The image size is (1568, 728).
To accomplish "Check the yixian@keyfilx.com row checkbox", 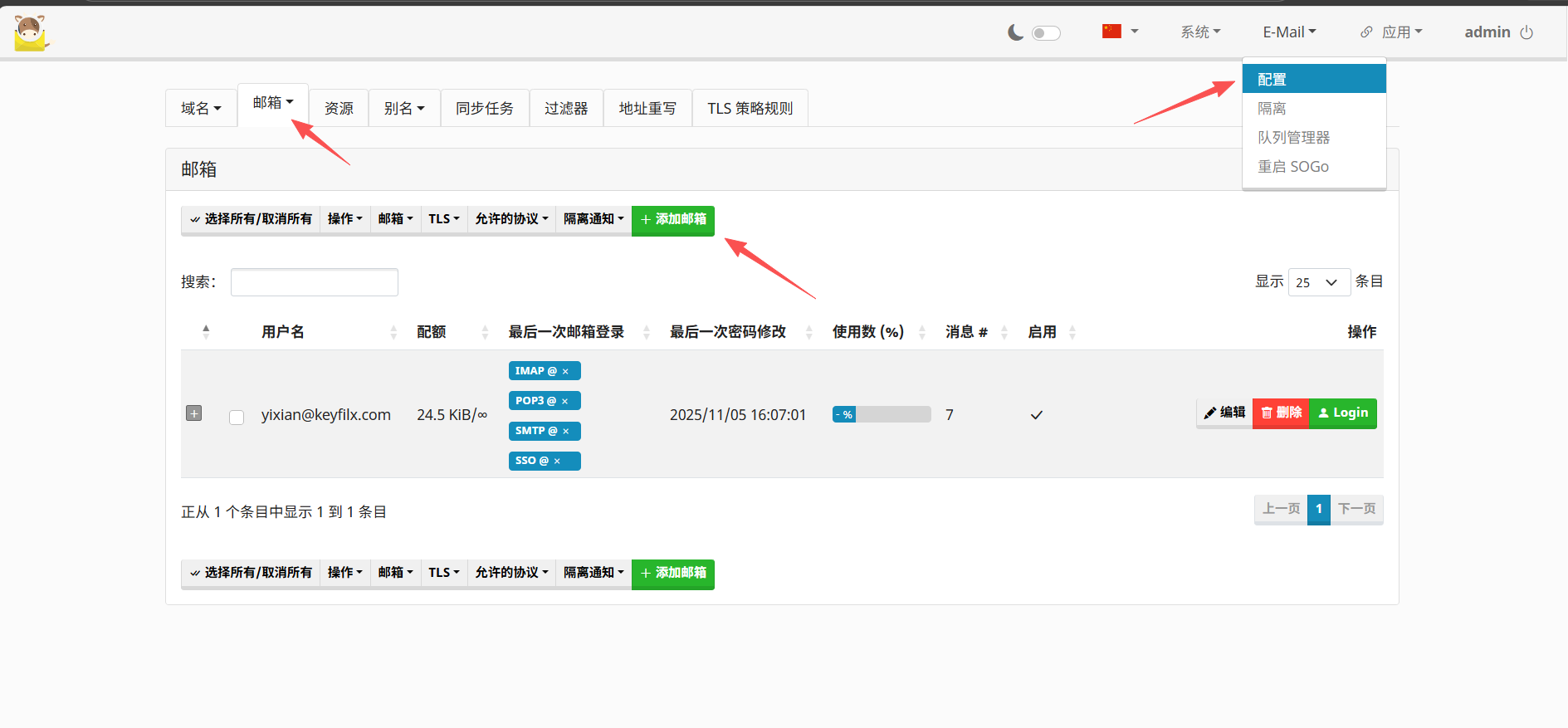I will (237, 417).
